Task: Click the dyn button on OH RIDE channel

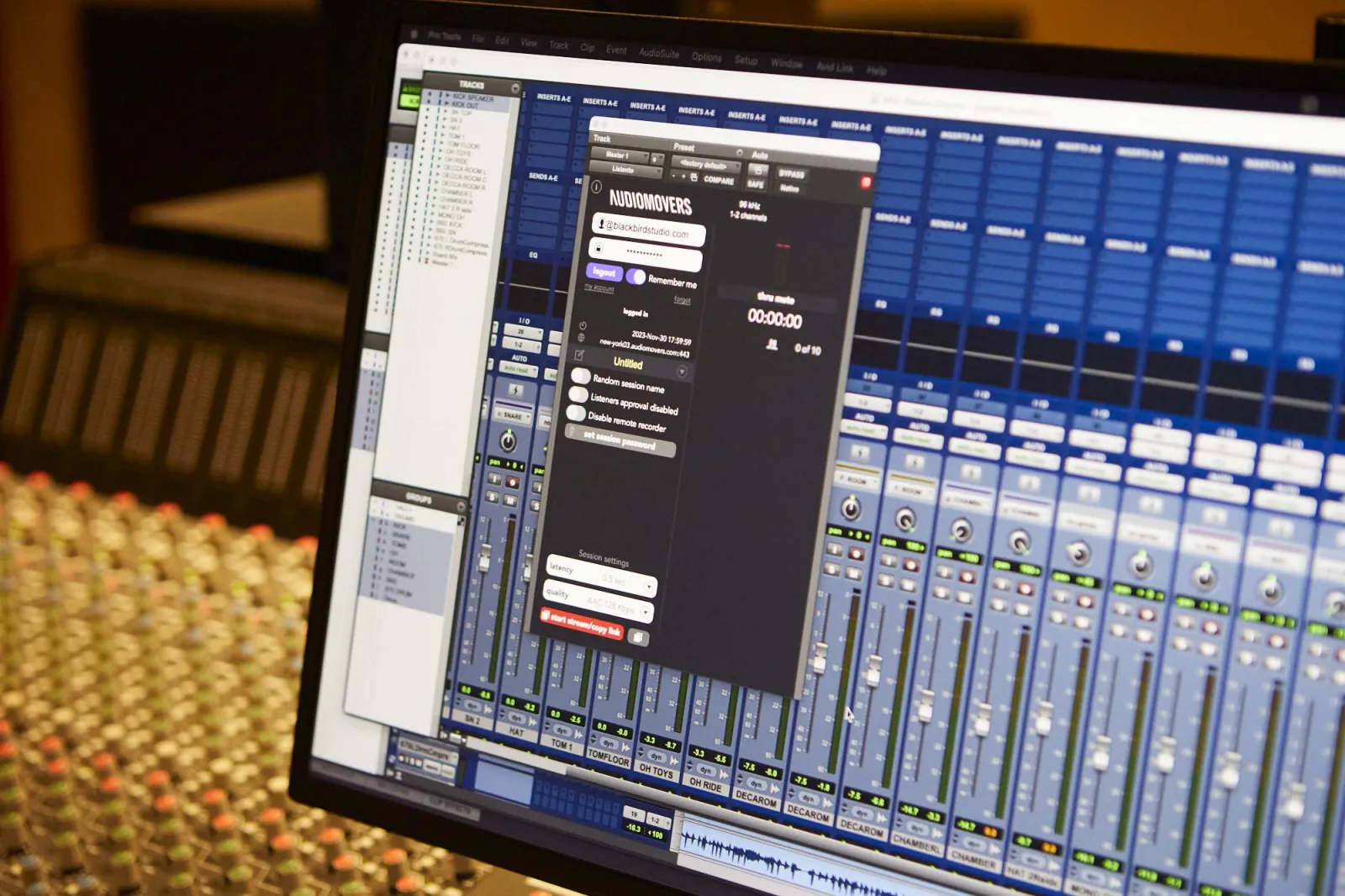Action: (x=705, y=771)
